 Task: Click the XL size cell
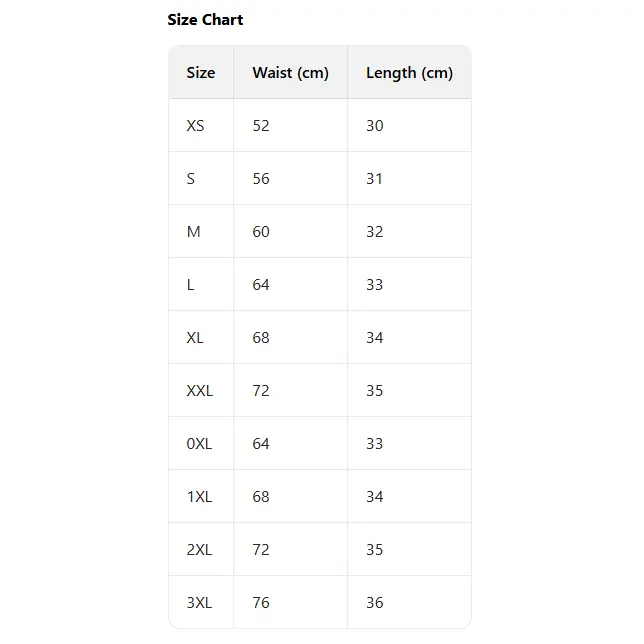(195, 337)
